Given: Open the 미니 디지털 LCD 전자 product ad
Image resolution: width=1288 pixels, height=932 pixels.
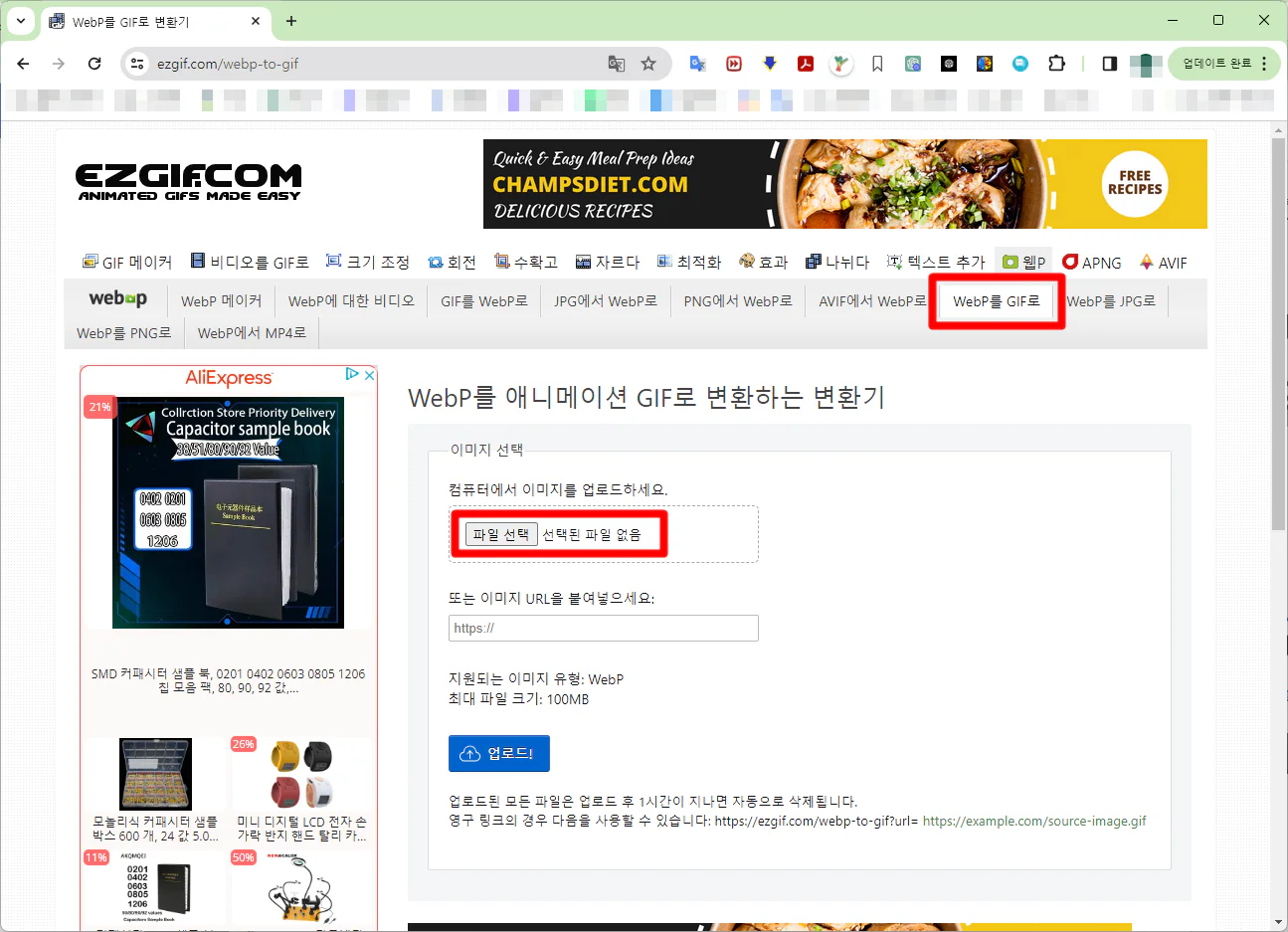Looking at the screenshot, I should 301,790.
